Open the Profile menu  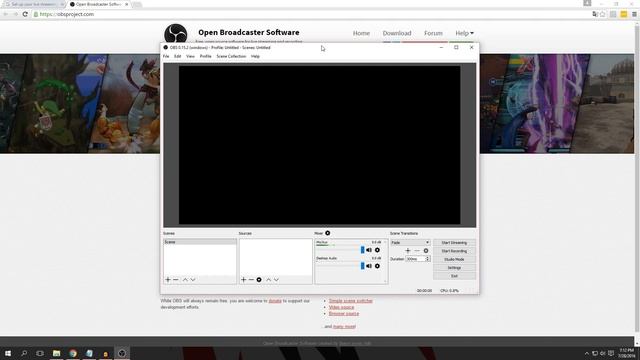click(205, 56)
